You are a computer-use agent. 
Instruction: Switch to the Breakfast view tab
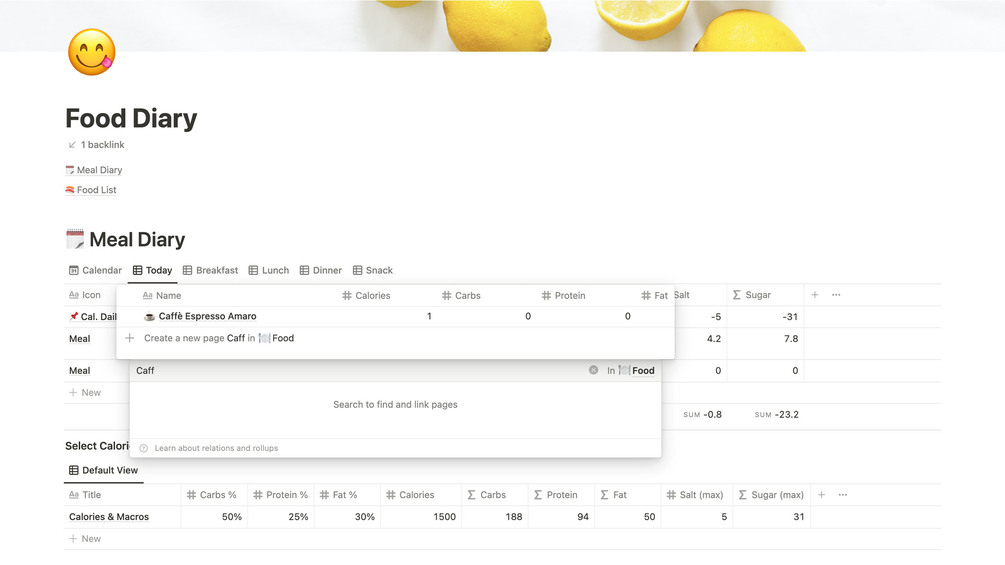[210, 270]
